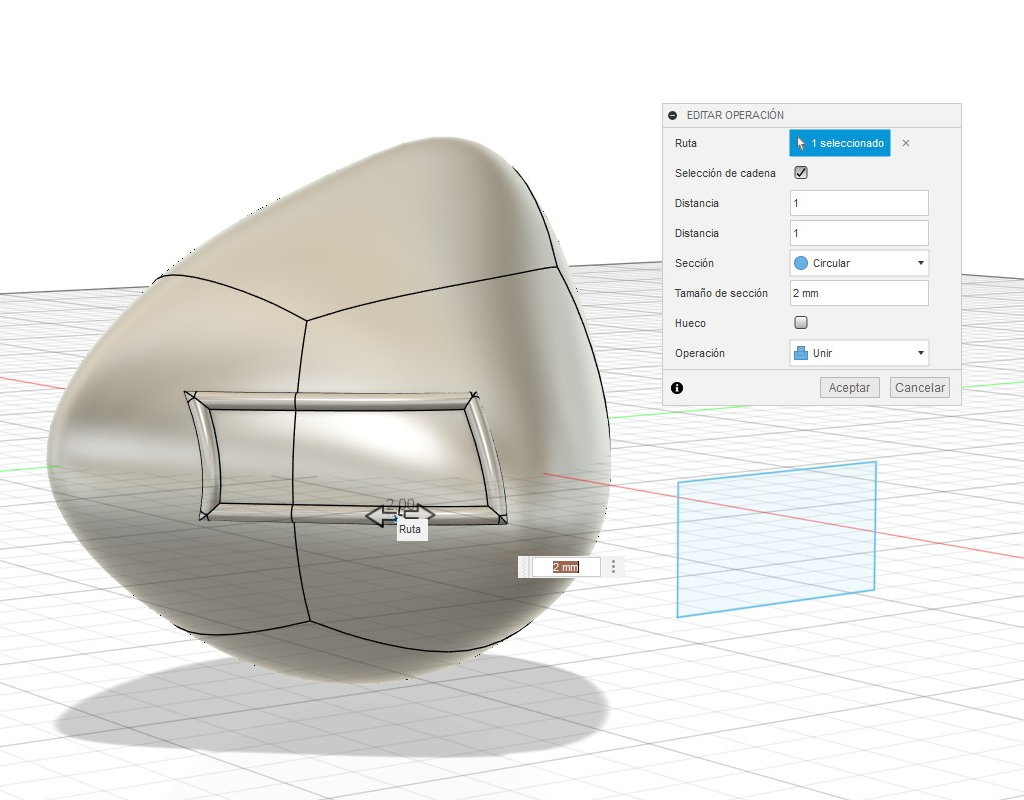Click the Tamaño de sección field
This screenshot has width=1024, height=800.
(858, 293)
